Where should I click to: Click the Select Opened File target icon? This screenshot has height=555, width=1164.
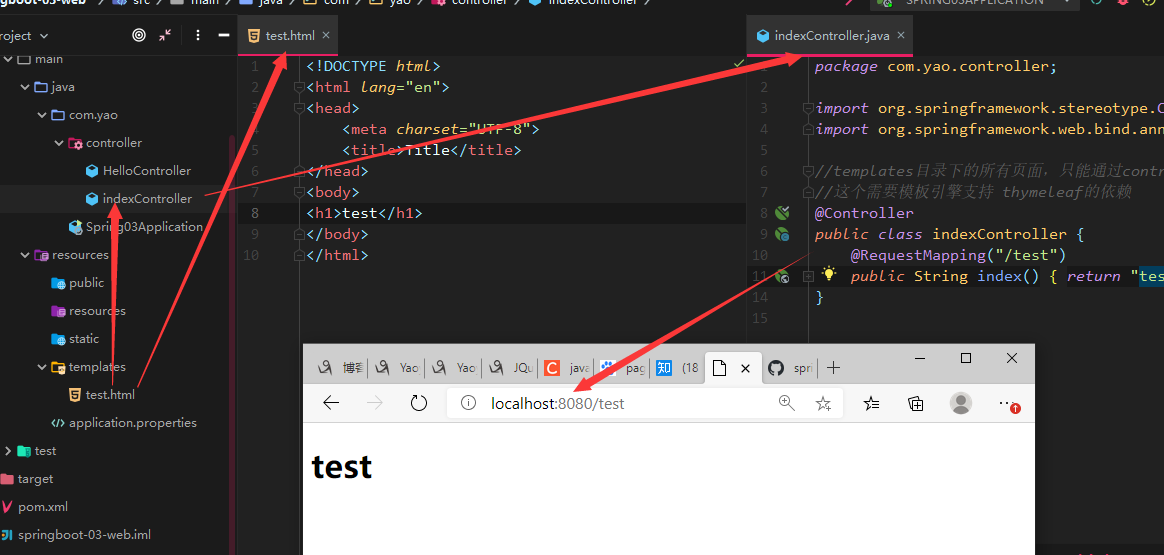[x=139, y=35]
